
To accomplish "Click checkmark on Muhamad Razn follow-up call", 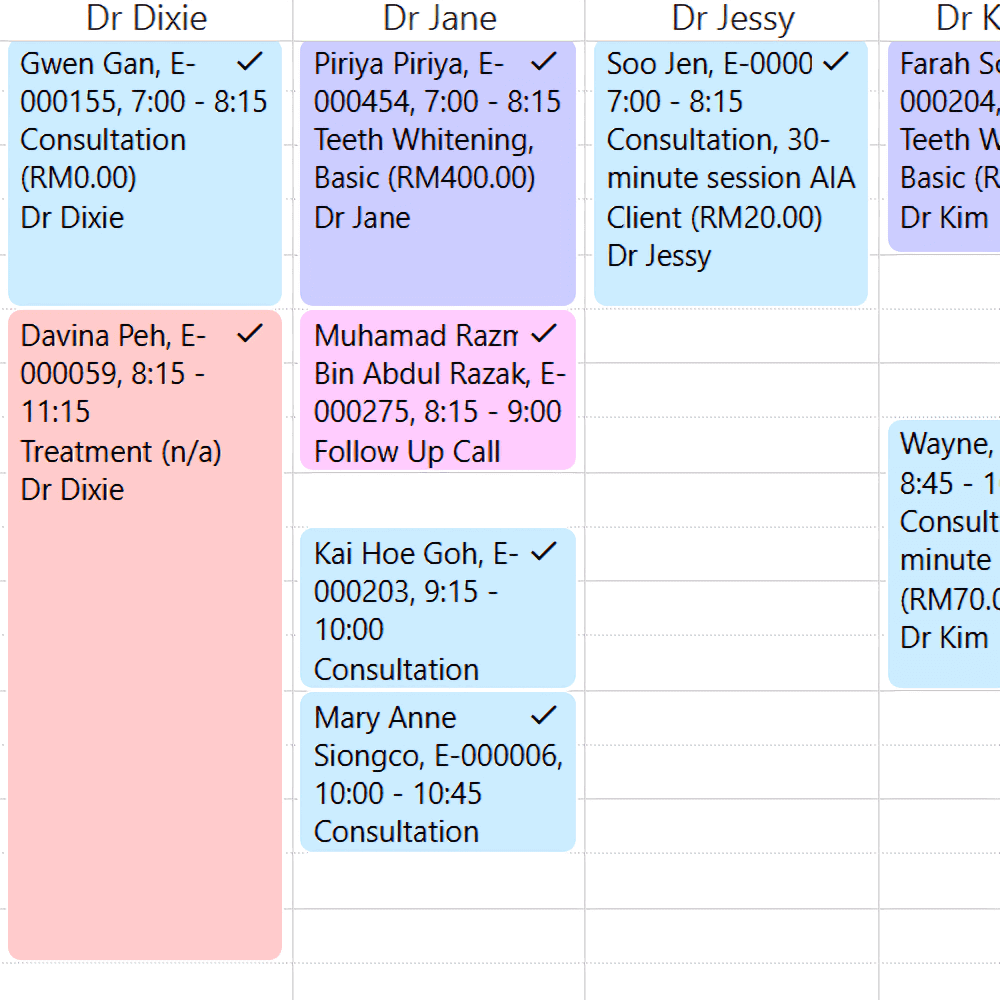I will pos(543,334).
